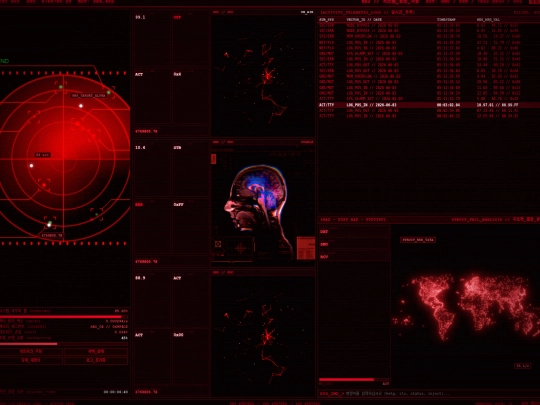The image size is (540, 405).
Task: Click the red ERR status label
Action: point(139,205)
